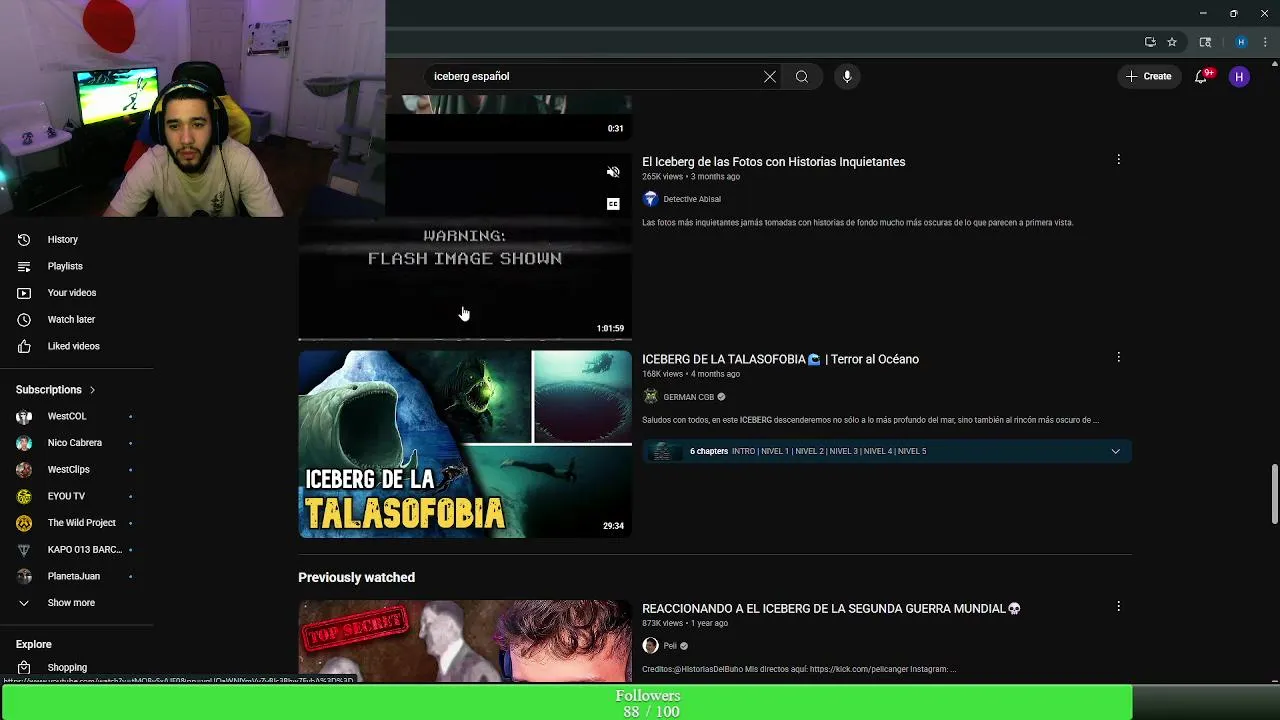
Task: Click the 265K views • 3 months ago text
Action: tap(691, 177)
